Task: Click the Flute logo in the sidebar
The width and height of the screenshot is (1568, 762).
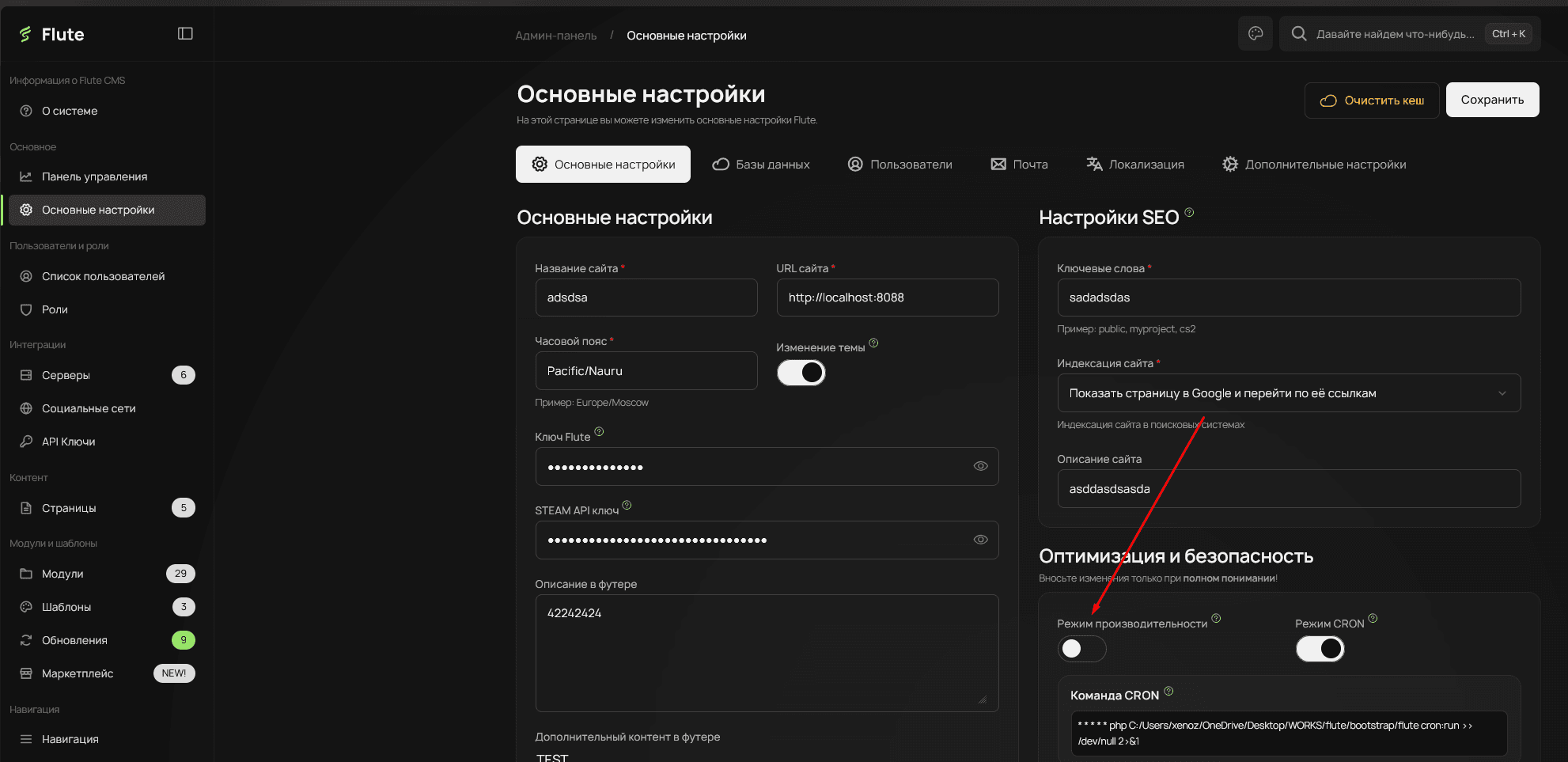Action: coord(52,34)
